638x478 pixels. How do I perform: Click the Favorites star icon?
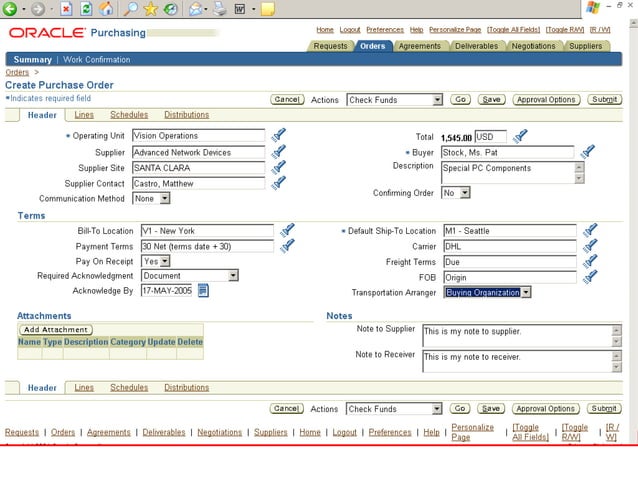(151, 9)
